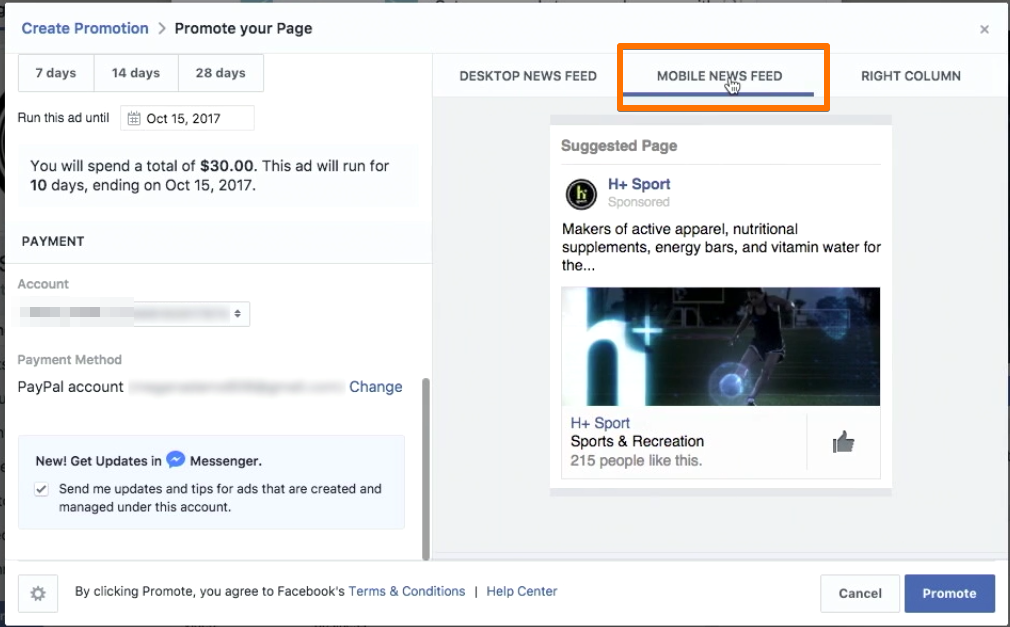This screenshot has width=1010, height=627.
Task: Click '215 people like this.' text
Action: (x=636, y=461)
